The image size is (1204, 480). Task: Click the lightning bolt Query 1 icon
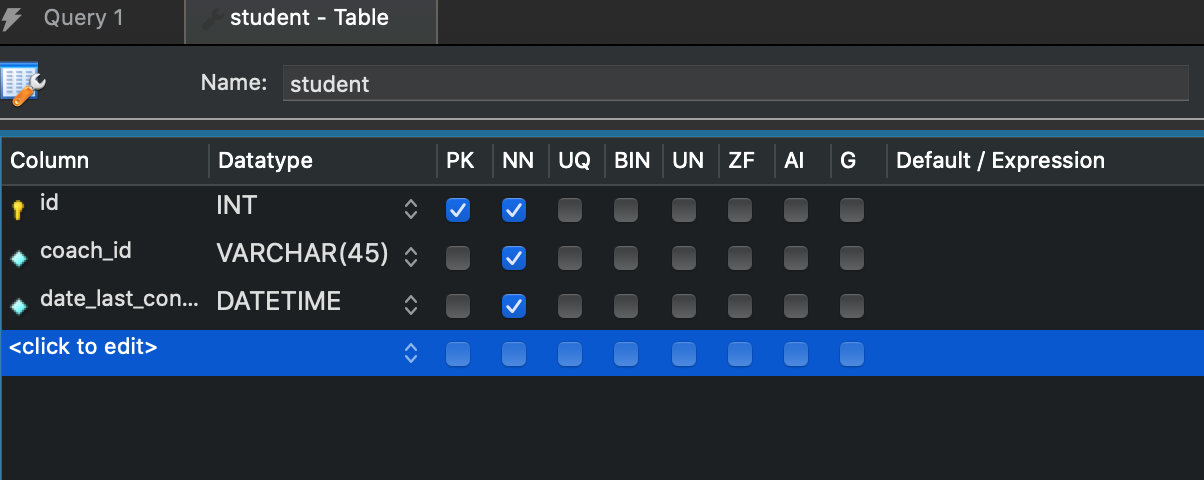(x=12, y=19)
